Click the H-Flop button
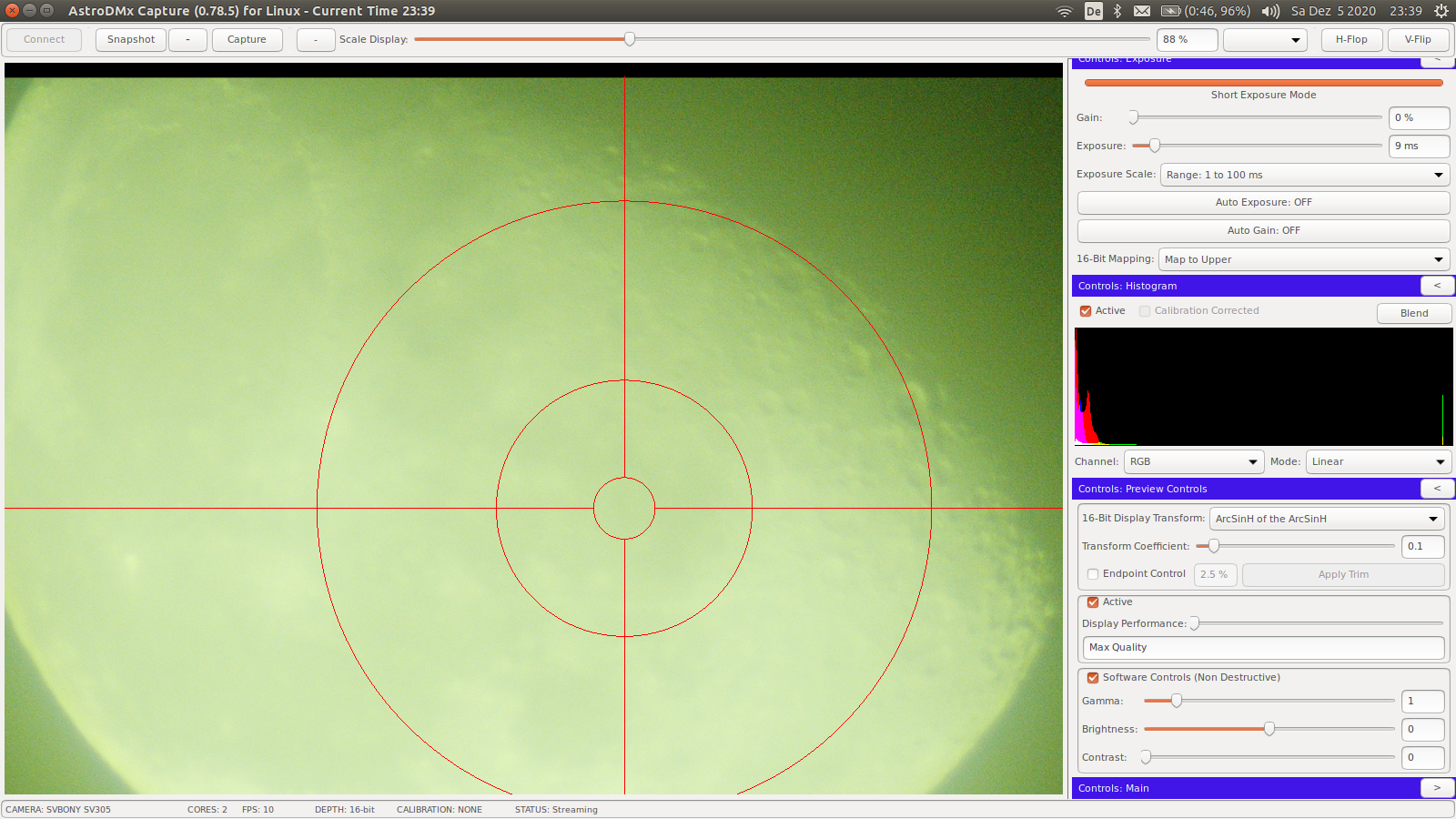This screenshot has width=1456, height=819. [x=1351, y=40]
